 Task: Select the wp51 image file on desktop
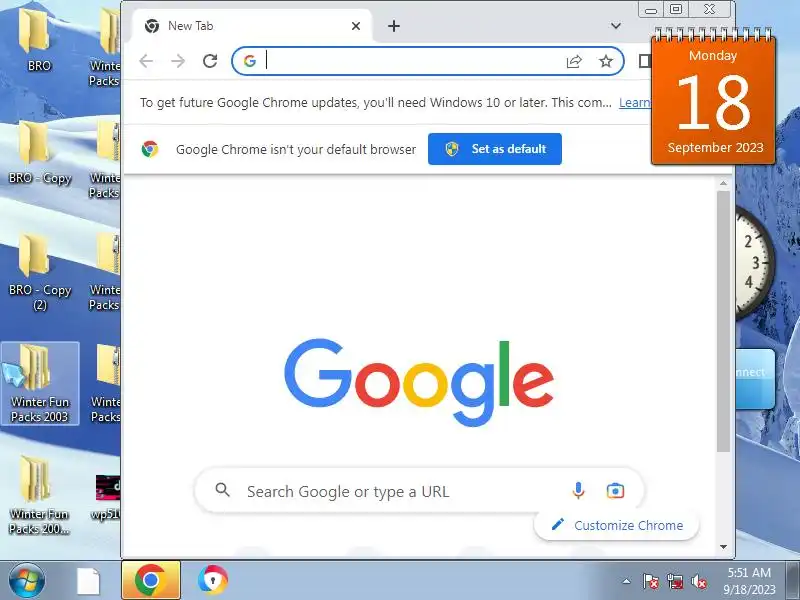pos(107,497)
